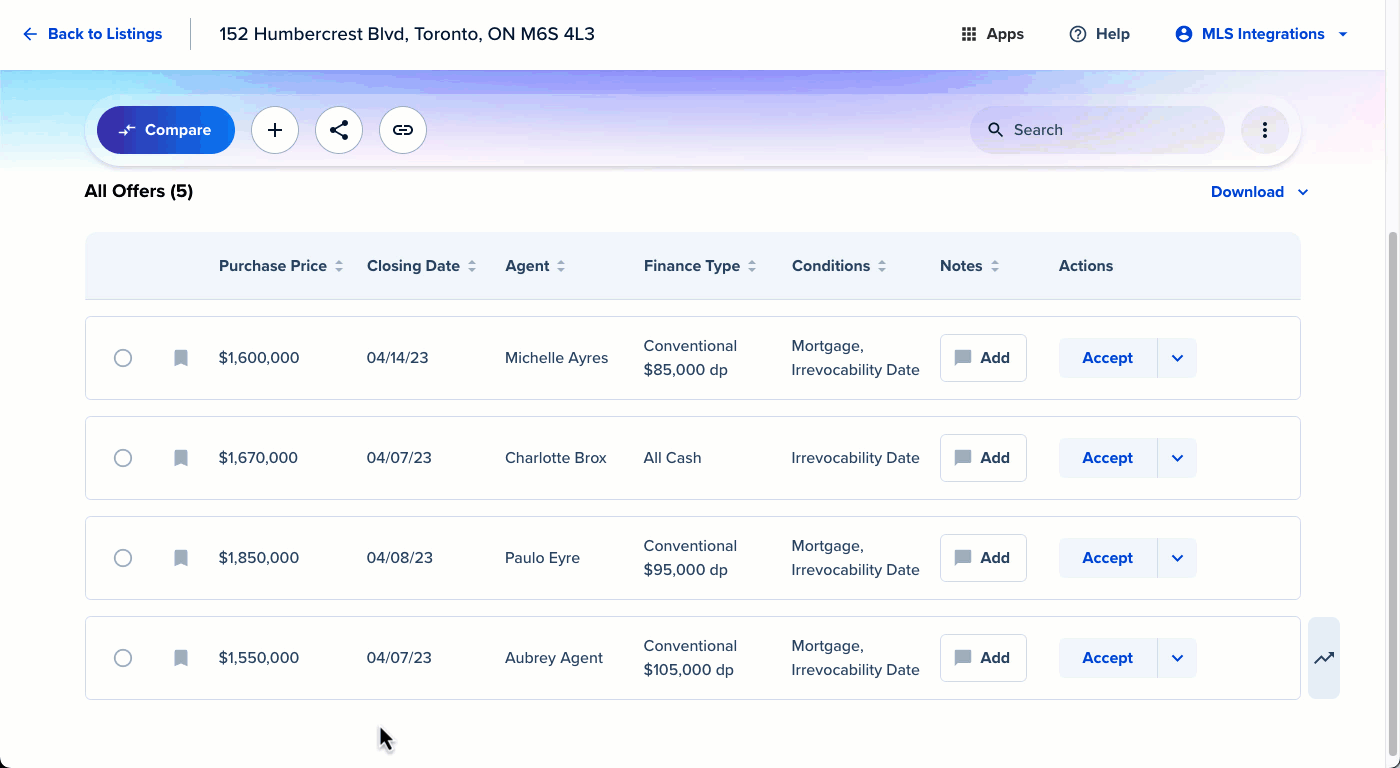Click the Purchase Price column header

273,266
